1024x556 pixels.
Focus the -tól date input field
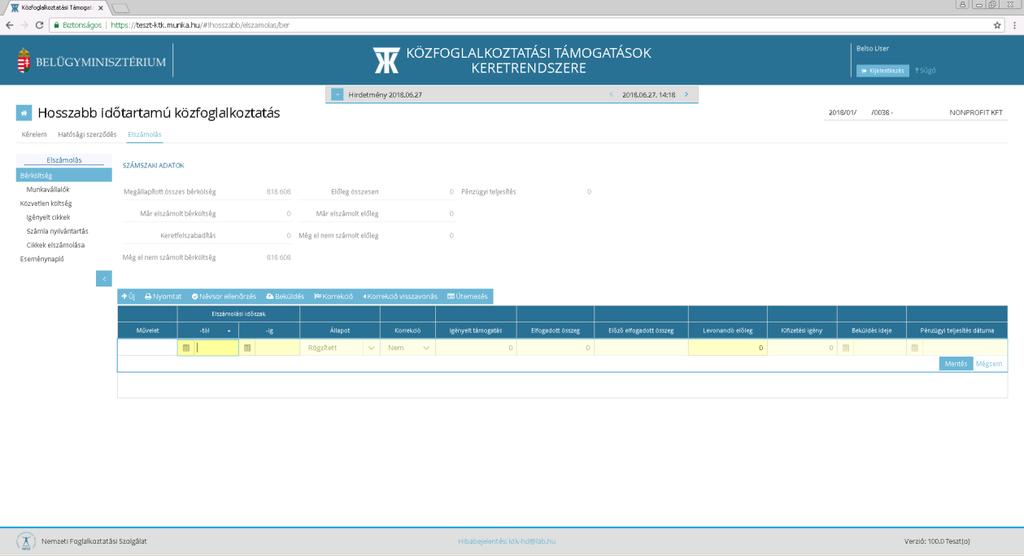[216, 348]
